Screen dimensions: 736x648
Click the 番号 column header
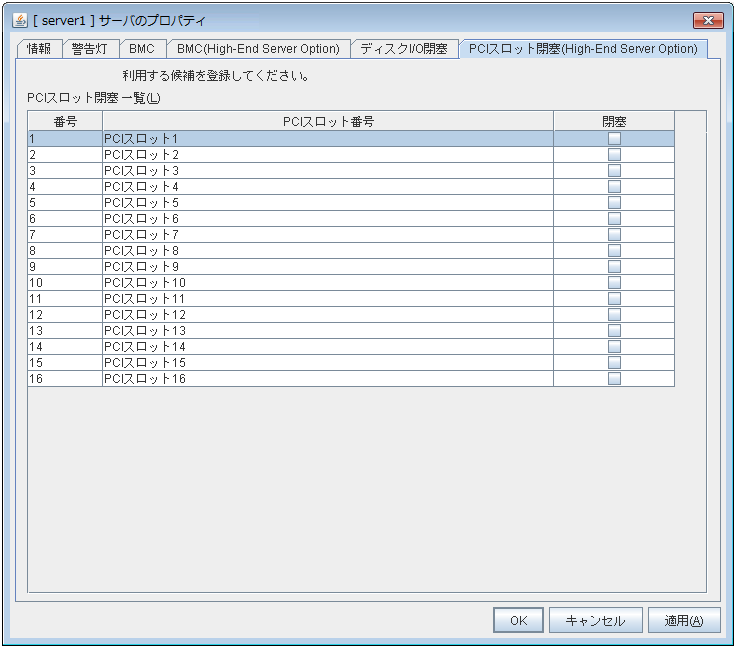(65, 121)
